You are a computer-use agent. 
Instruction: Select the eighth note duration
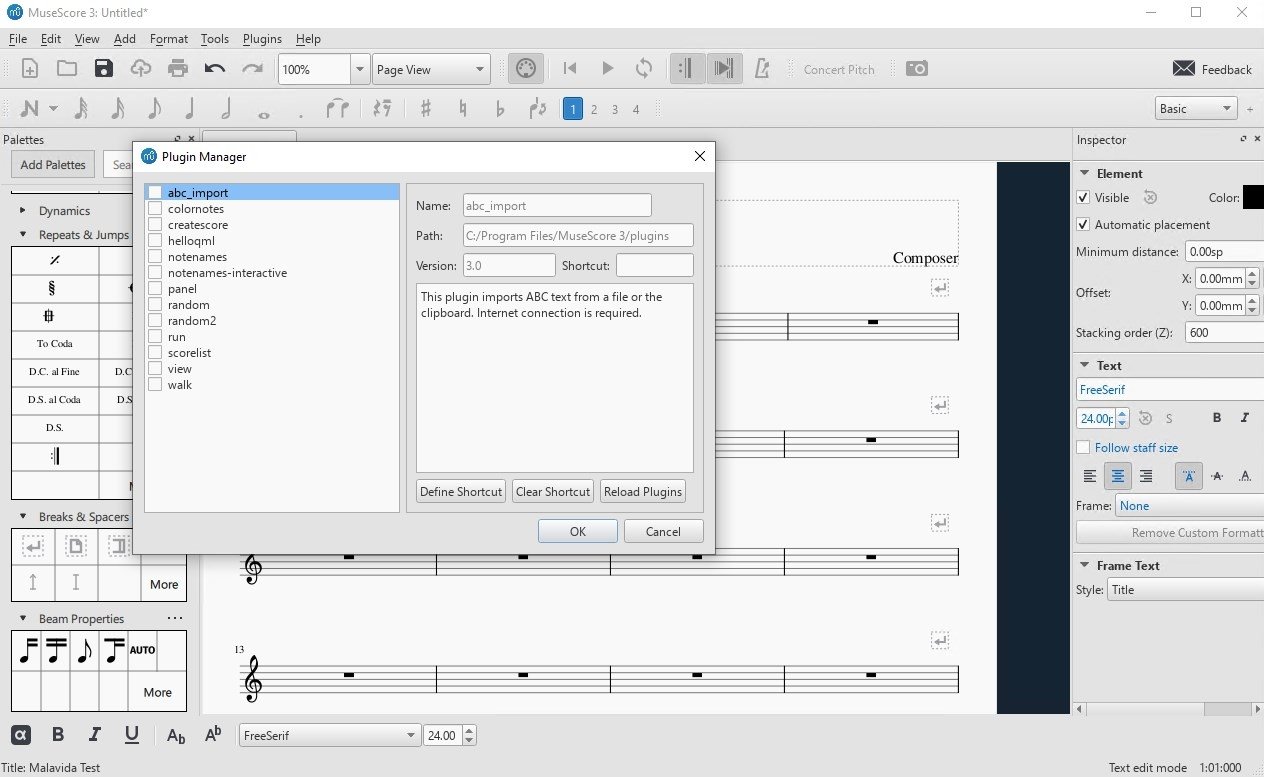click(154, 109)
